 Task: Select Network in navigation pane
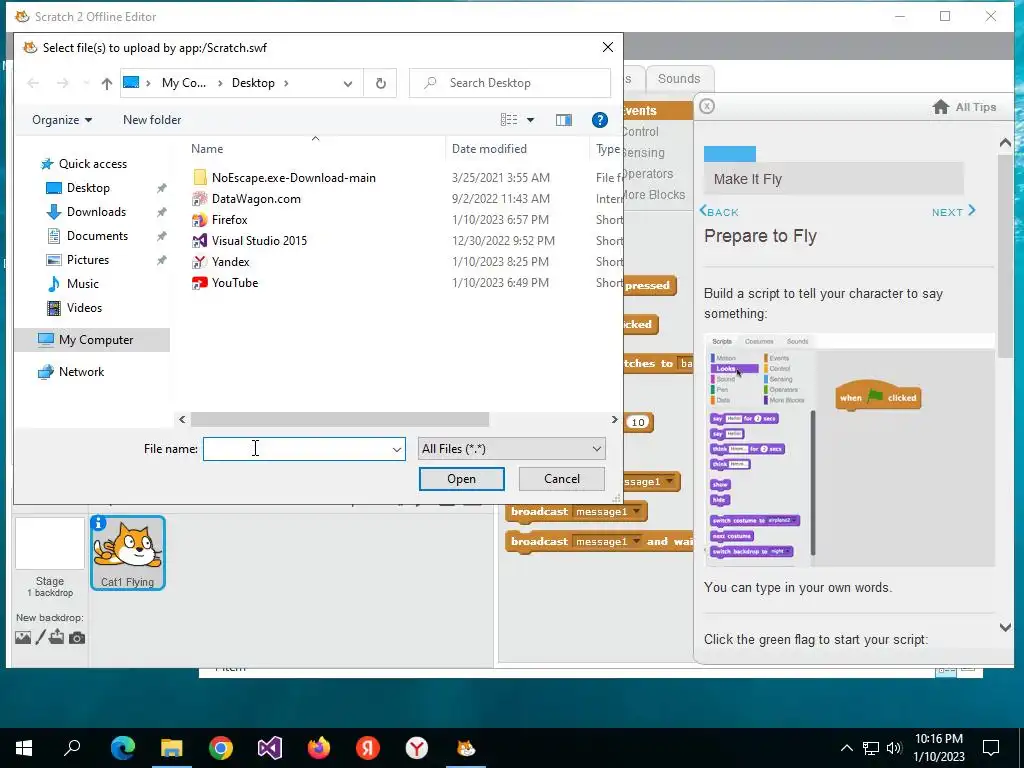tap(81, 372)
